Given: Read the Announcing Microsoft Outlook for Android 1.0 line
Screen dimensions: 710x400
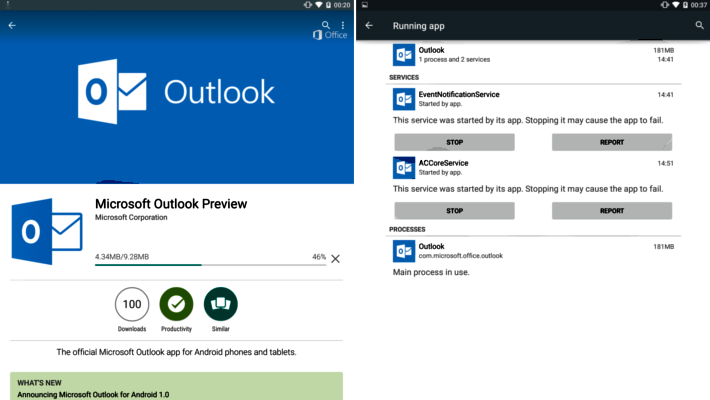Looking at the screenshot, I should coord(93,395).
